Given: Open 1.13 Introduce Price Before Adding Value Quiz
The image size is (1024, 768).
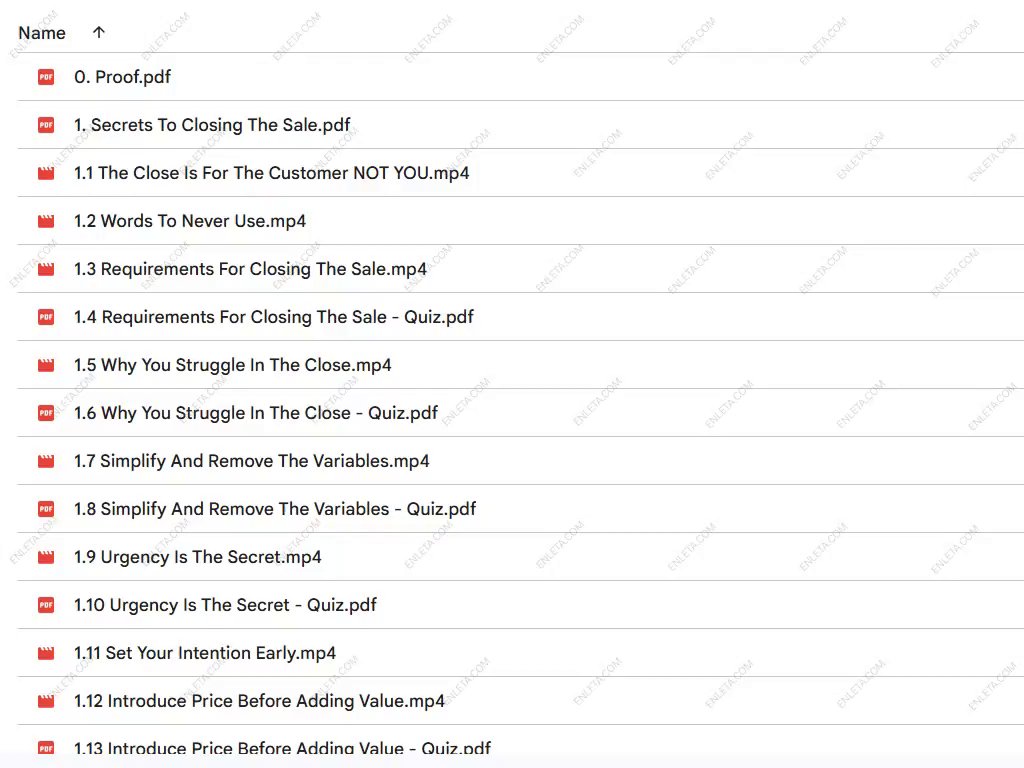Looking at the screenshot, I should click(x=282, y=748).
